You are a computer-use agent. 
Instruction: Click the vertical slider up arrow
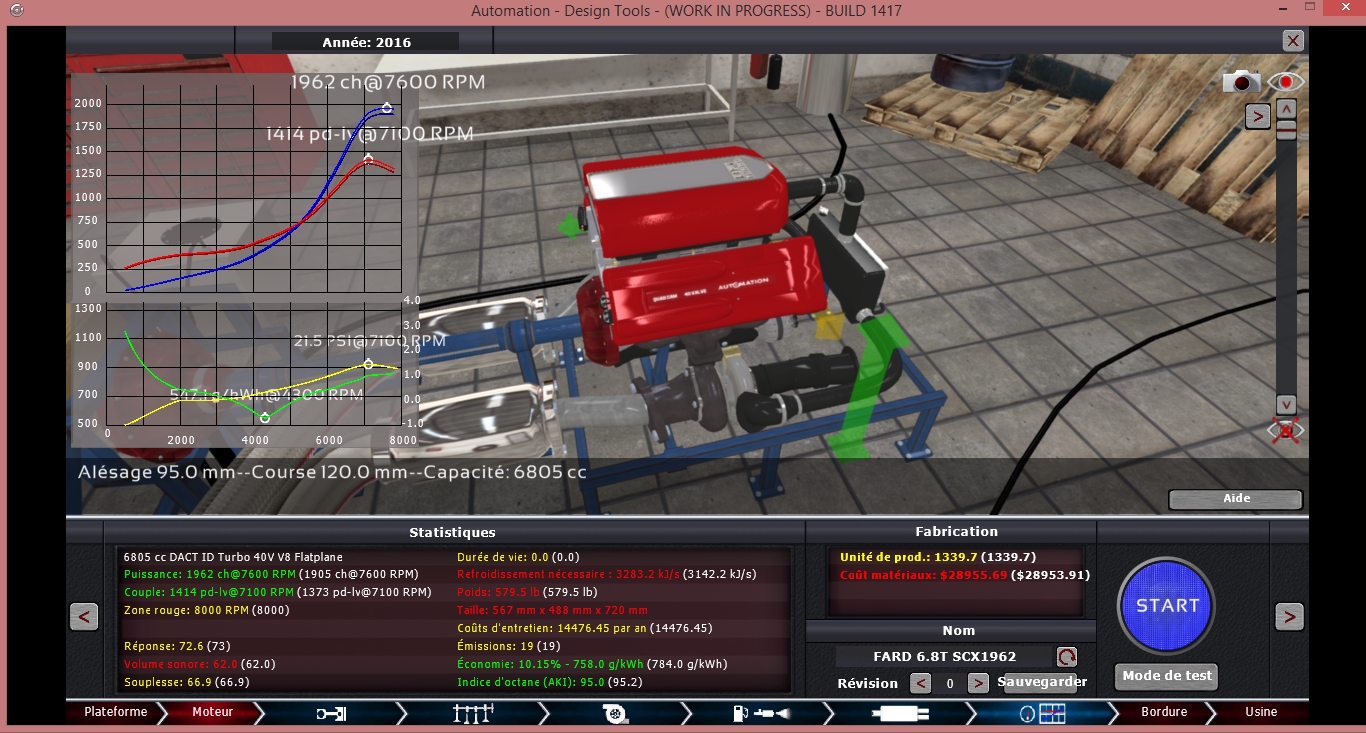pyautogui.click(x=1287, y=108)
